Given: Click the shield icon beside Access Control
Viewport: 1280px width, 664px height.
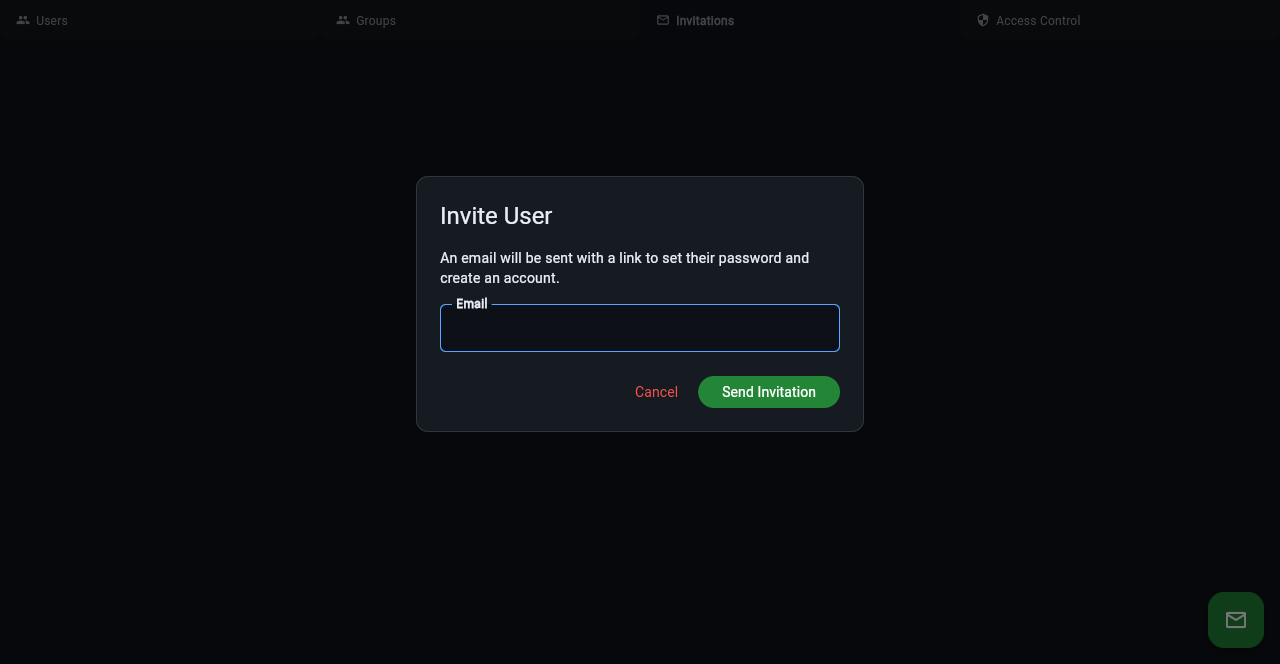Looking at the screenshot, I should (x=983, y=20).
